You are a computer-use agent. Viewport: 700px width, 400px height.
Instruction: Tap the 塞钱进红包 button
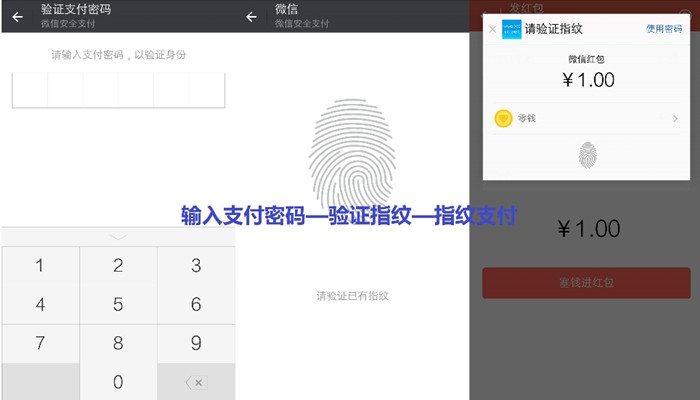(x=586, y=283)
